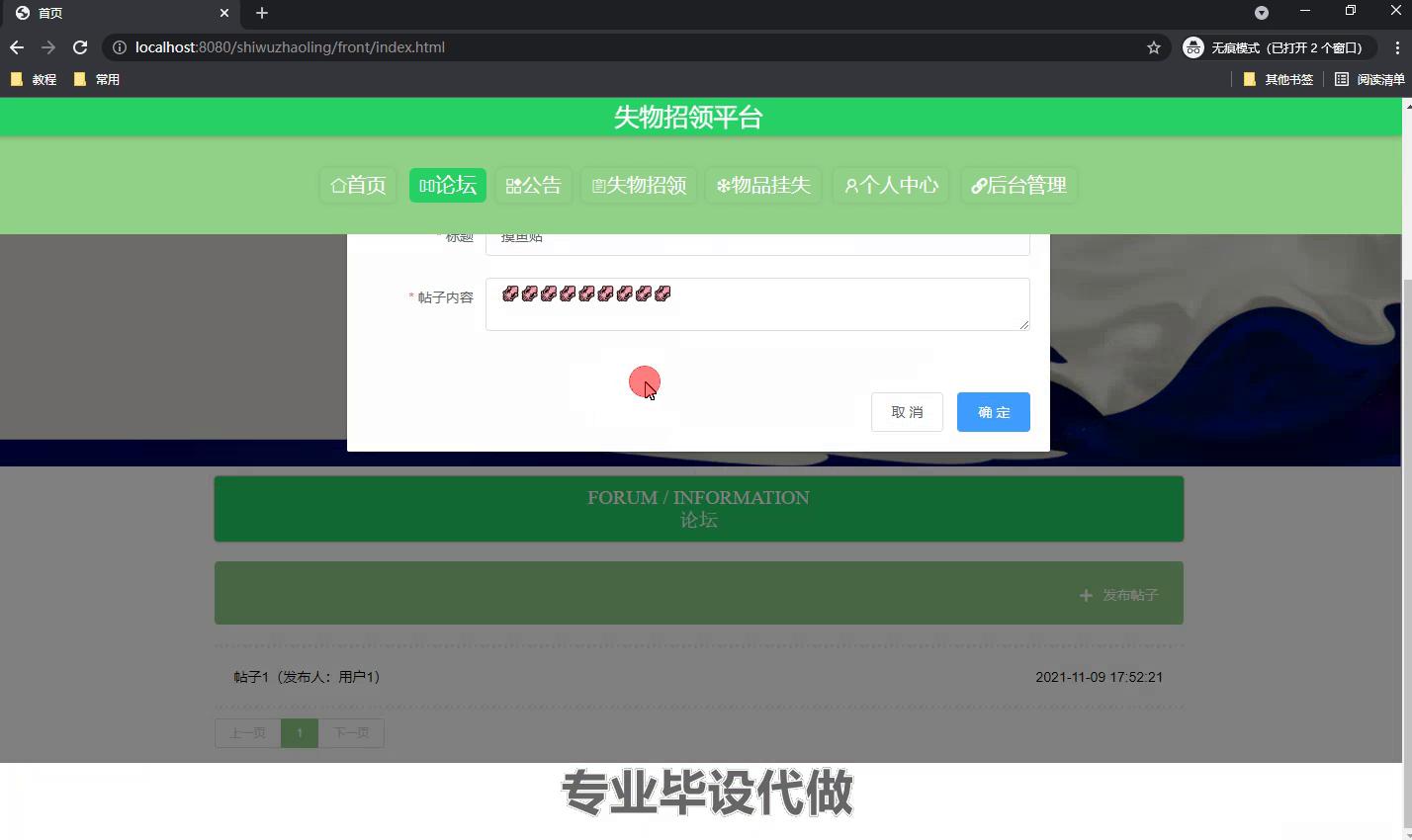
Task: Expand the 其他书签 folder
Action: click(x=1278, y=79)
